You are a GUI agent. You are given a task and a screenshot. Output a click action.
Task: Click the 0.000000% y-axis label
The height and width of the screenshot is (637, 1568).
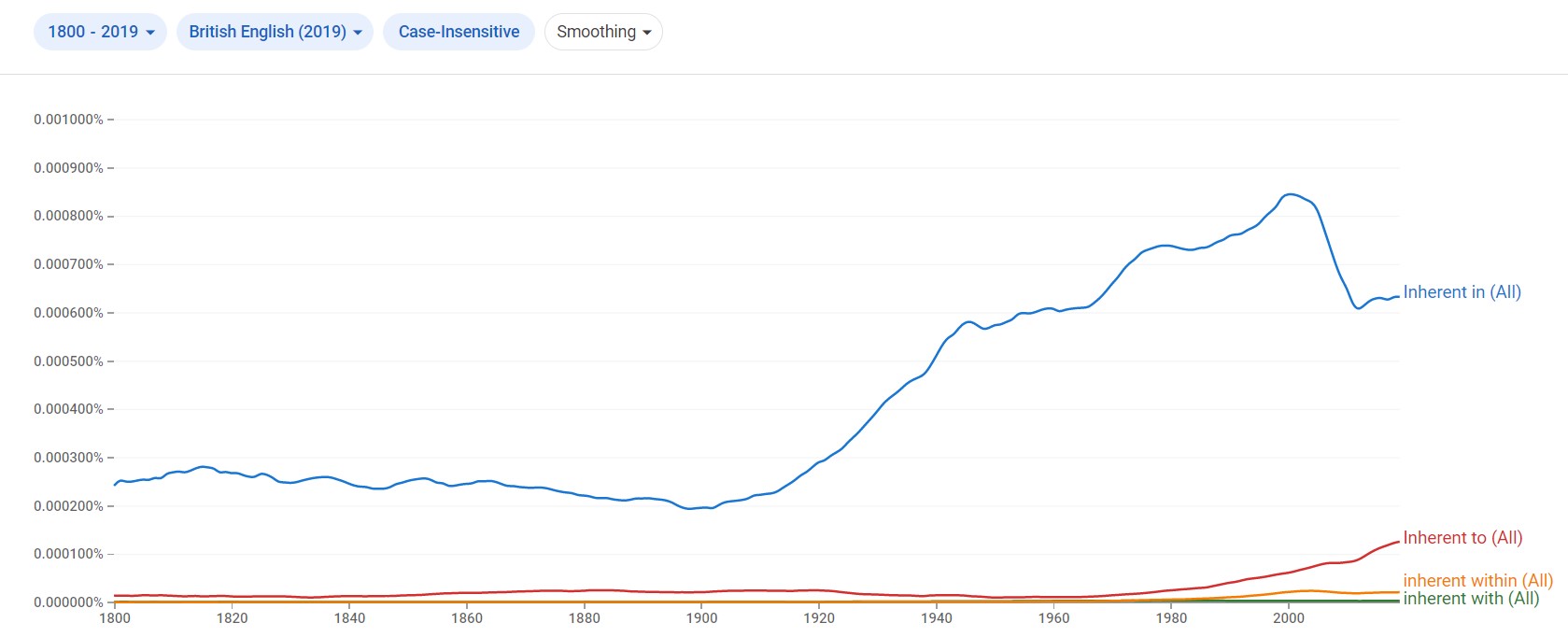68,602
